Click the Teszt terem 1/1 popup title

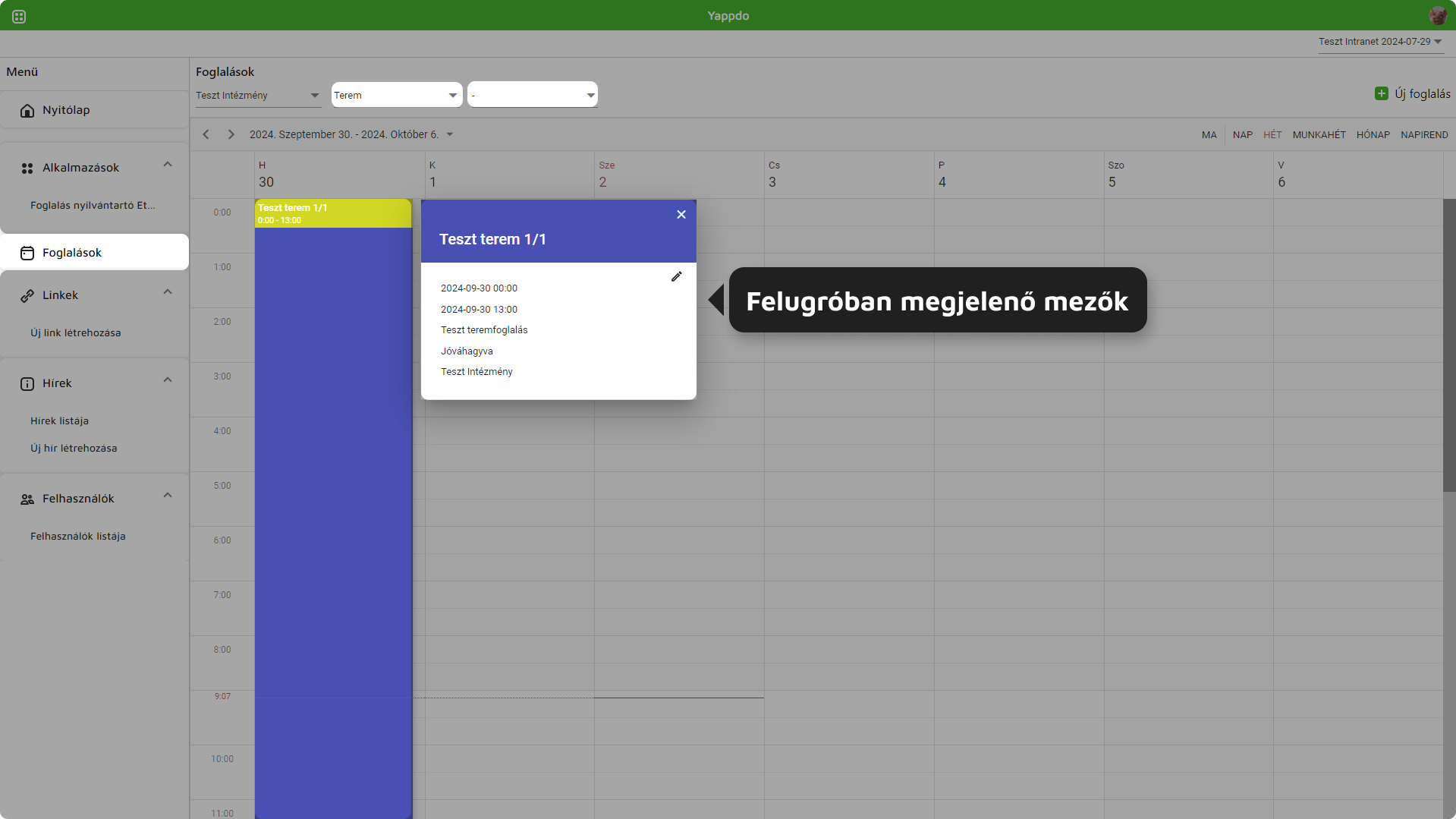(492, 239)
